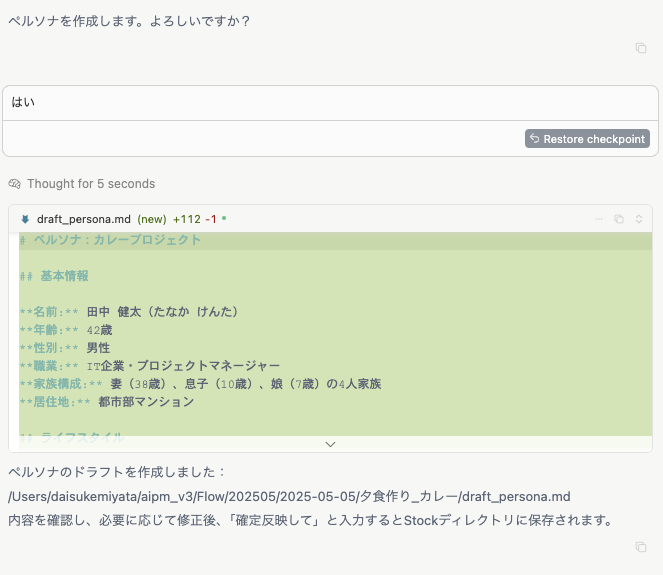Open the draft_persona.md file name
The width and height of the screenshot is (663, 575).
pos(84,219)
